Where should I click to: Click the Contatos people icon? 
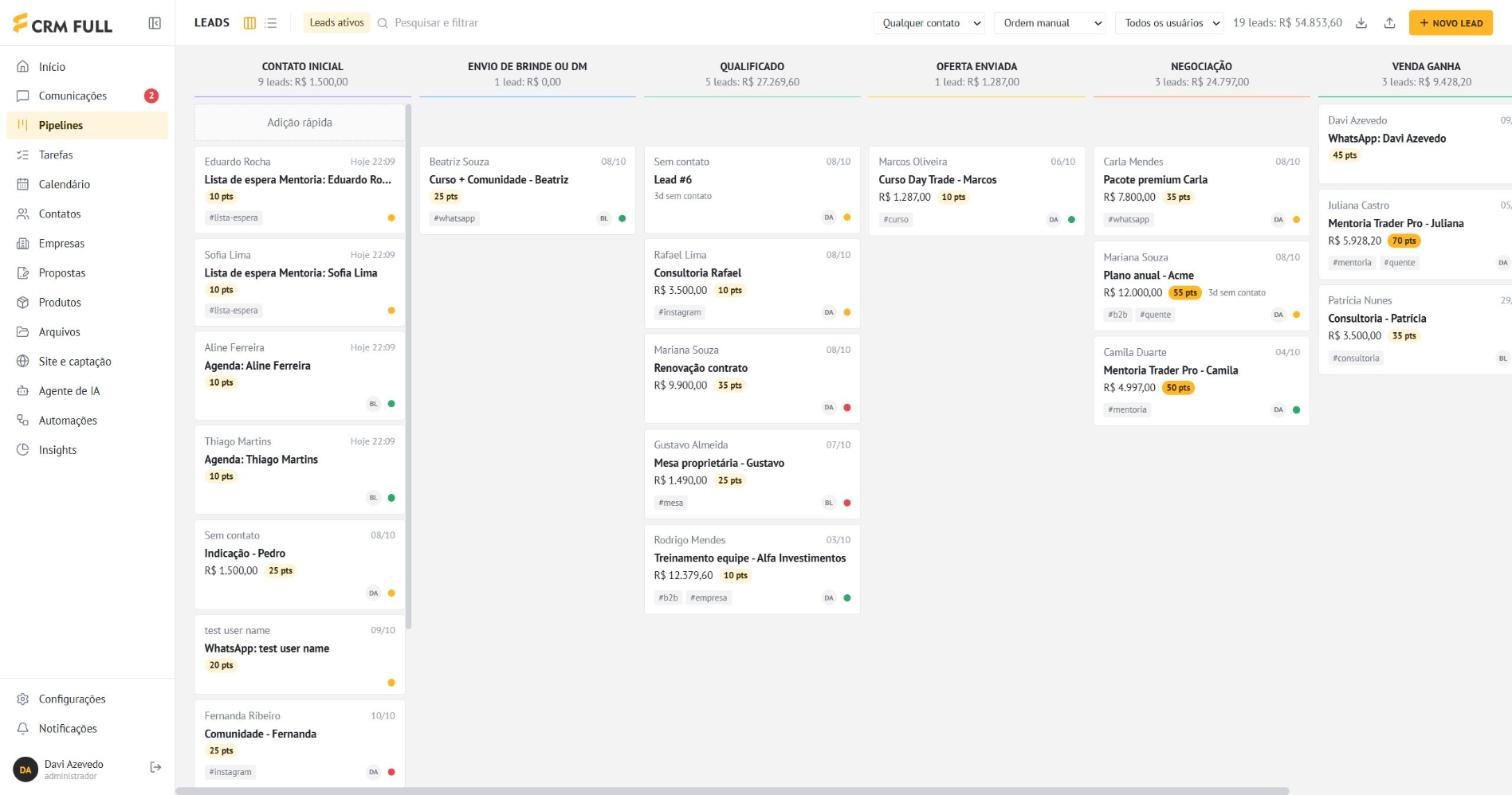pos(23,214)
